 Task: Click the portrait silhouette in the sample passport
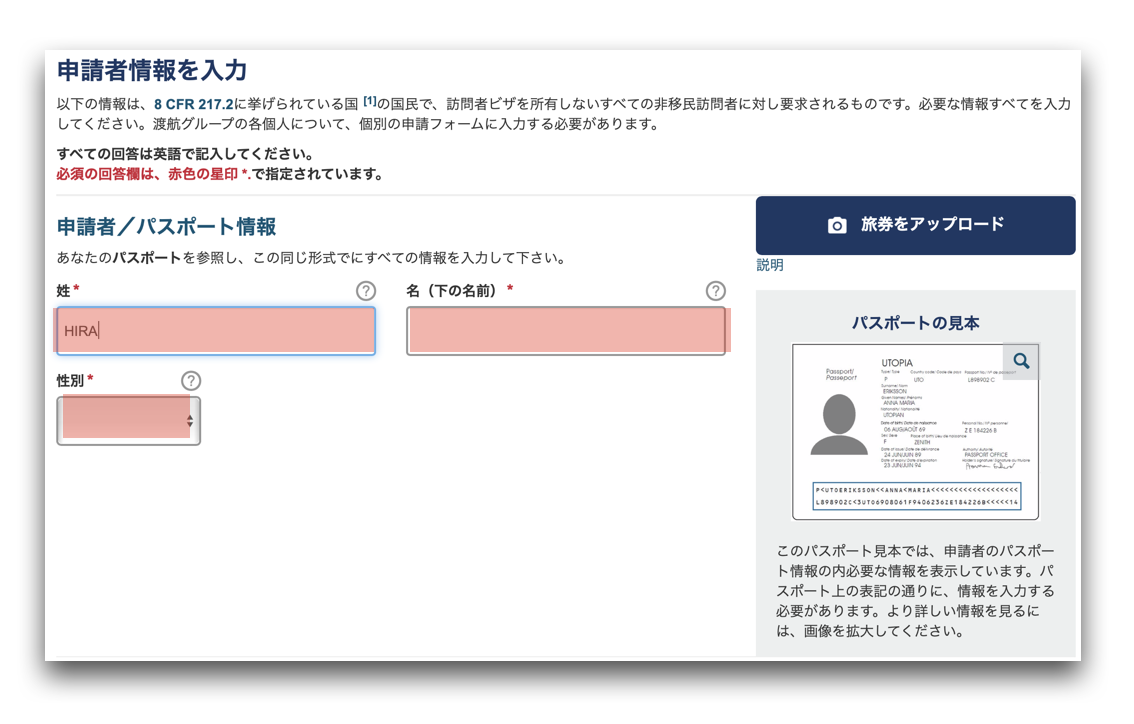tap(839, 425)
